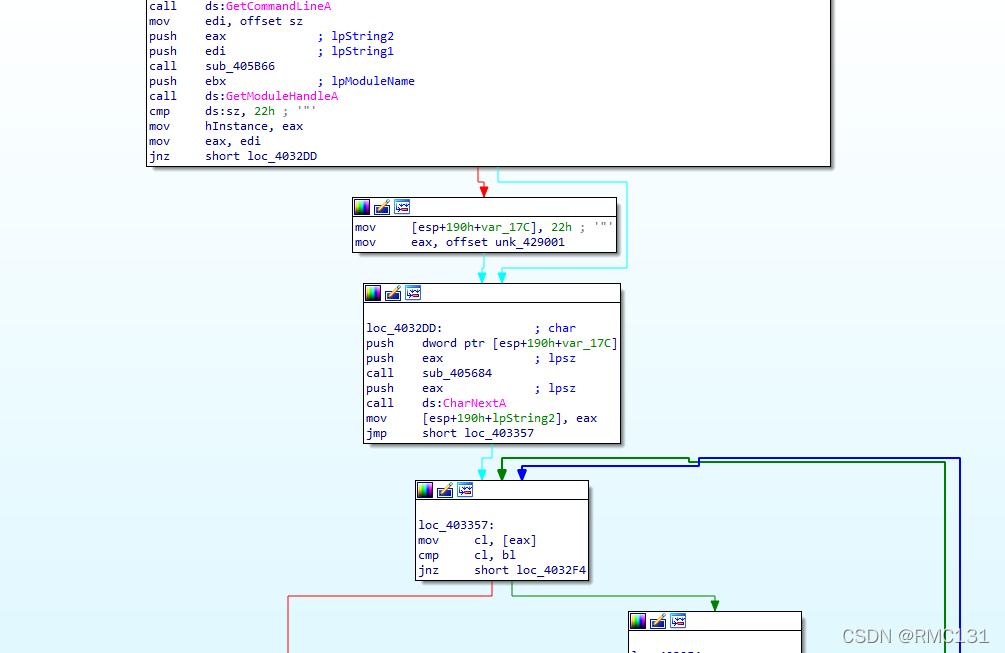Follow loc_403357 in the jmp instruction

click(499, 433)
